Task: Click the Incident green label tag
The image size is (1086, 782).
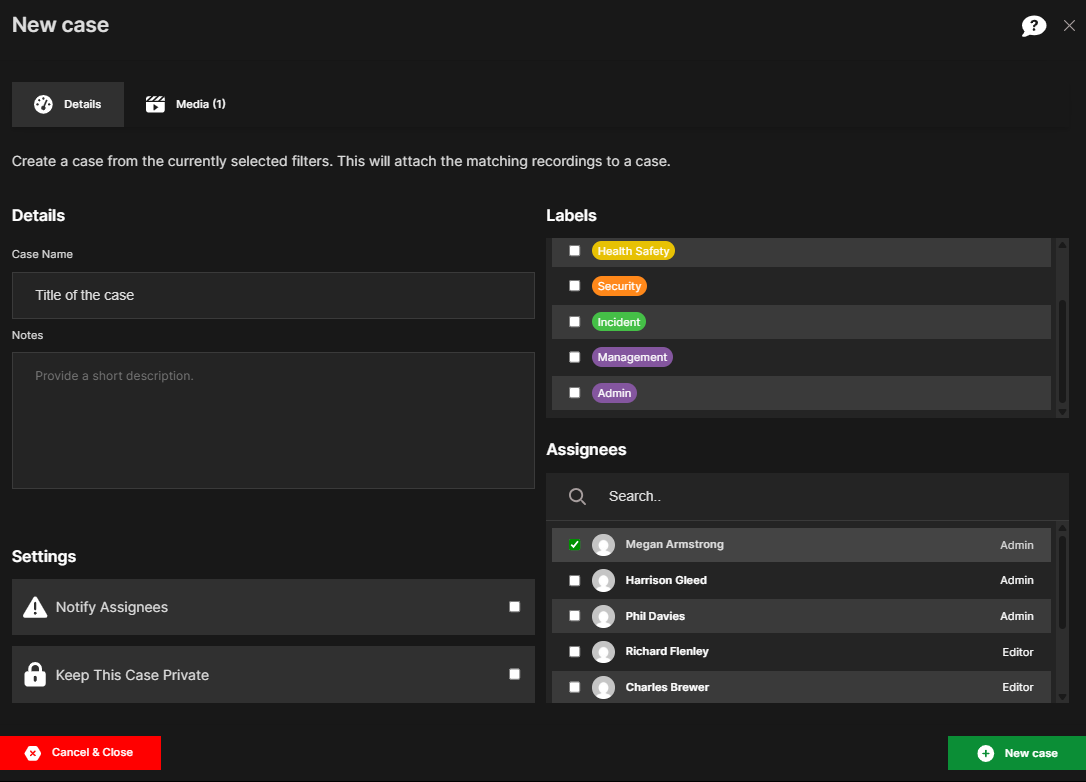Action: pos(618,322)
